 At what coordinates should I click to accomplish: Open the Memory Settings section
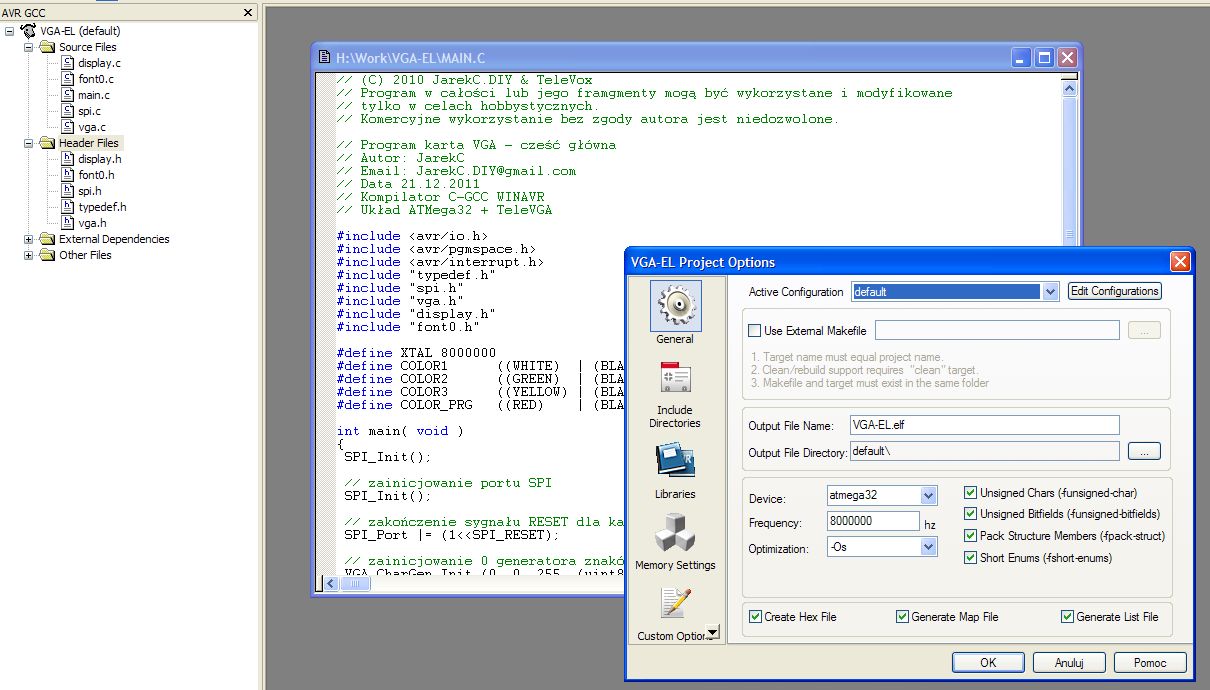pos(675,533)
